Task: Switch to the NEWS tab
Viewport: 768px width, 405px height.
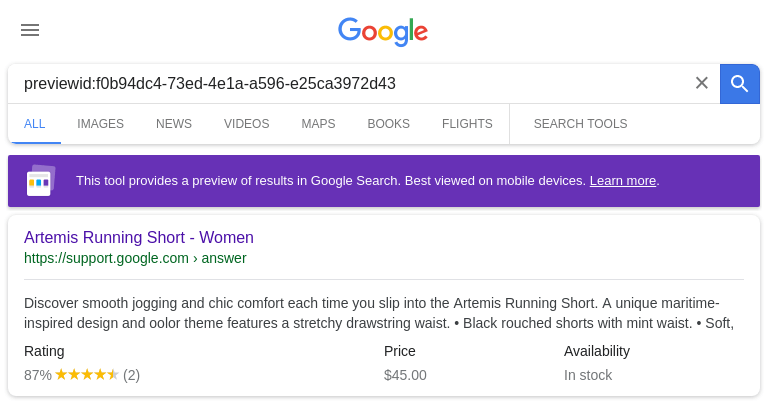Action: [174, 124]
